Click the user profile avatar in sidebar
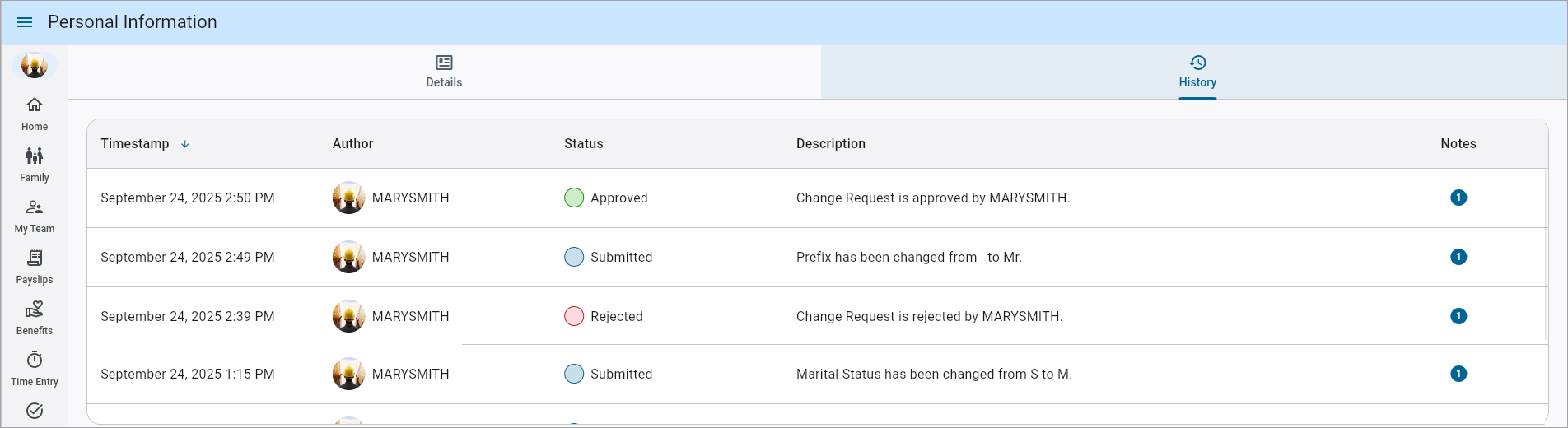1568x428 pixels. tap(35, 65)
